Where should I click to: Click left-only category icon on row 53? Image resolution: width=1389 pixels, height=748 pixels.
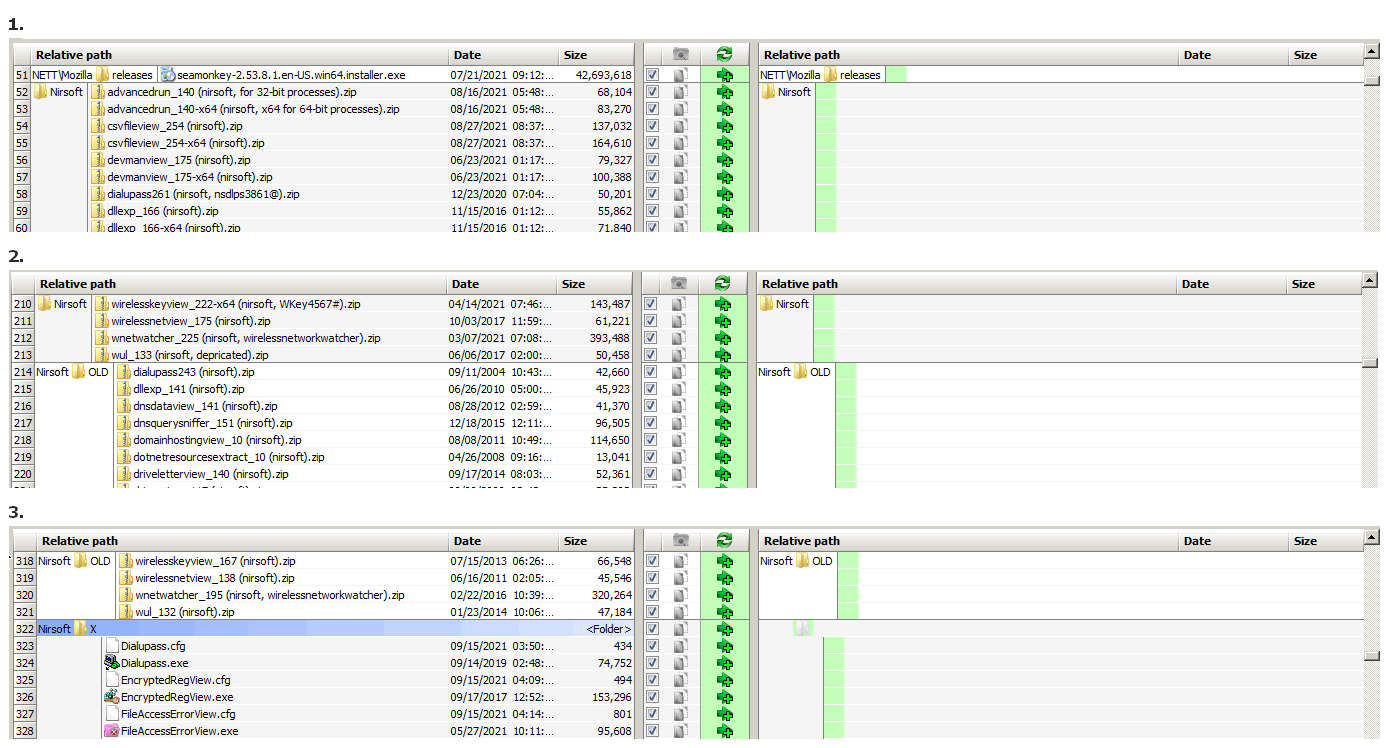coord(681,109)
